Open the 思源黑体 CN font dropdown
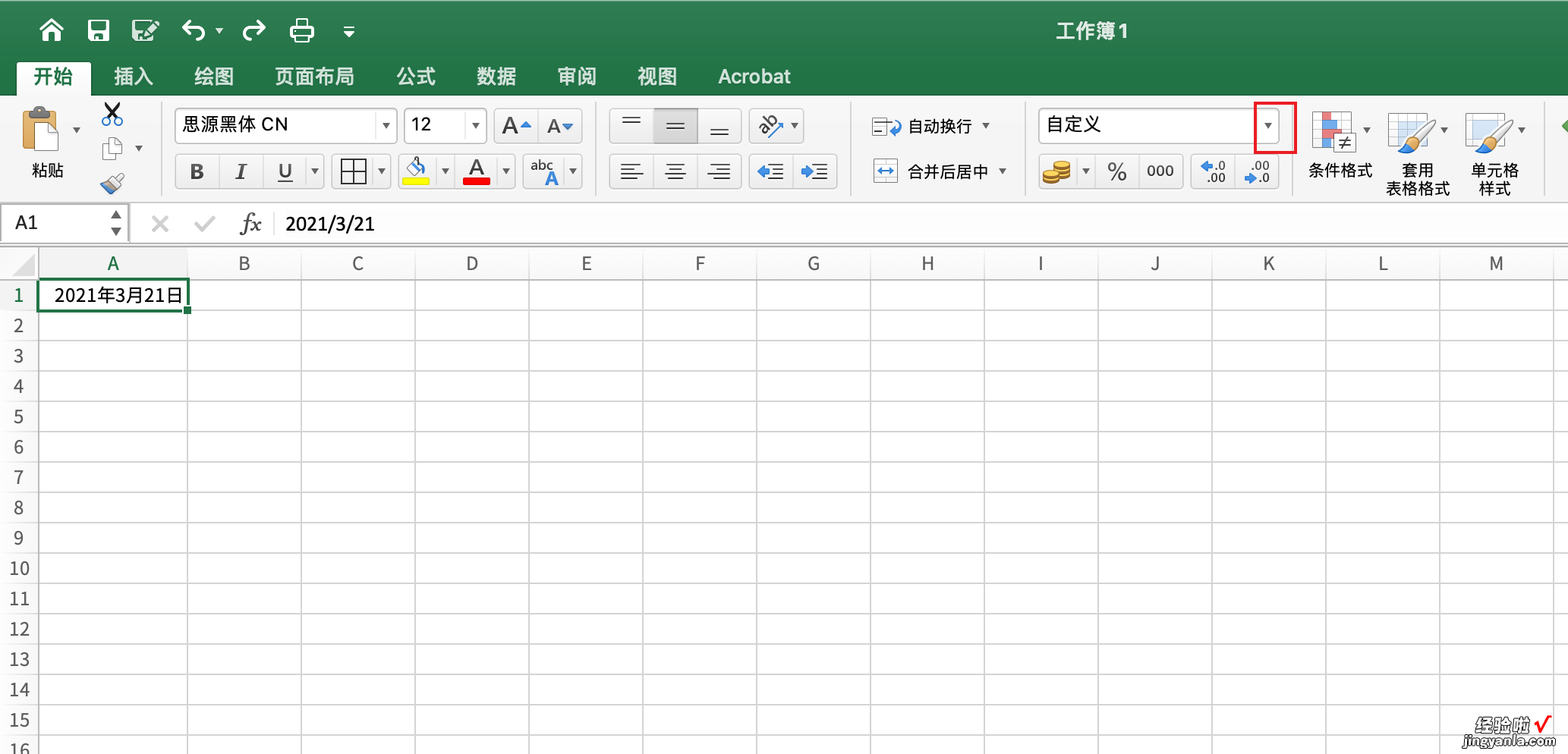 coord(386,126)
